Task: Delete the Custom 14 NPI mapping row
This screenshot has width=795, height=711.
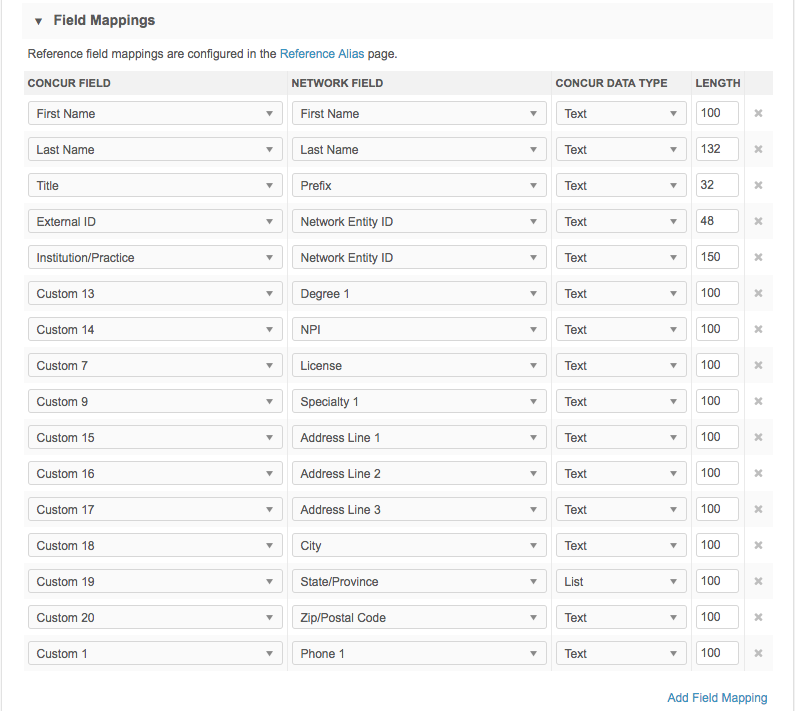Action: click(x=758, y=330)
